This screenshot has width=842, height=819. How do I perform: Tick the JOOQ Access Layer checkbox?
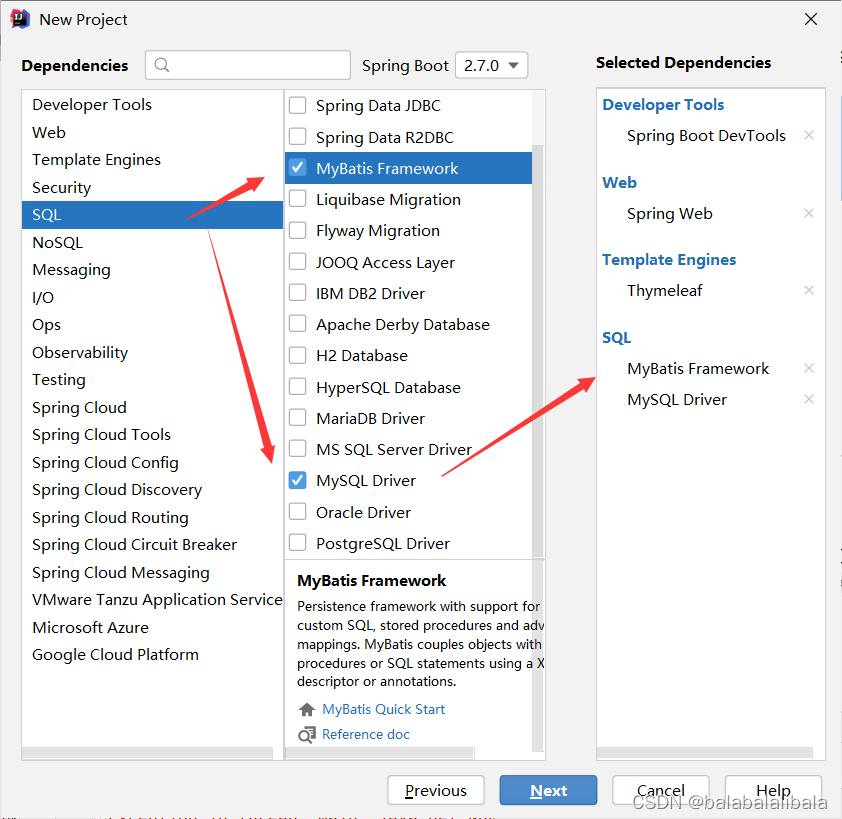(x=297, y=262)
